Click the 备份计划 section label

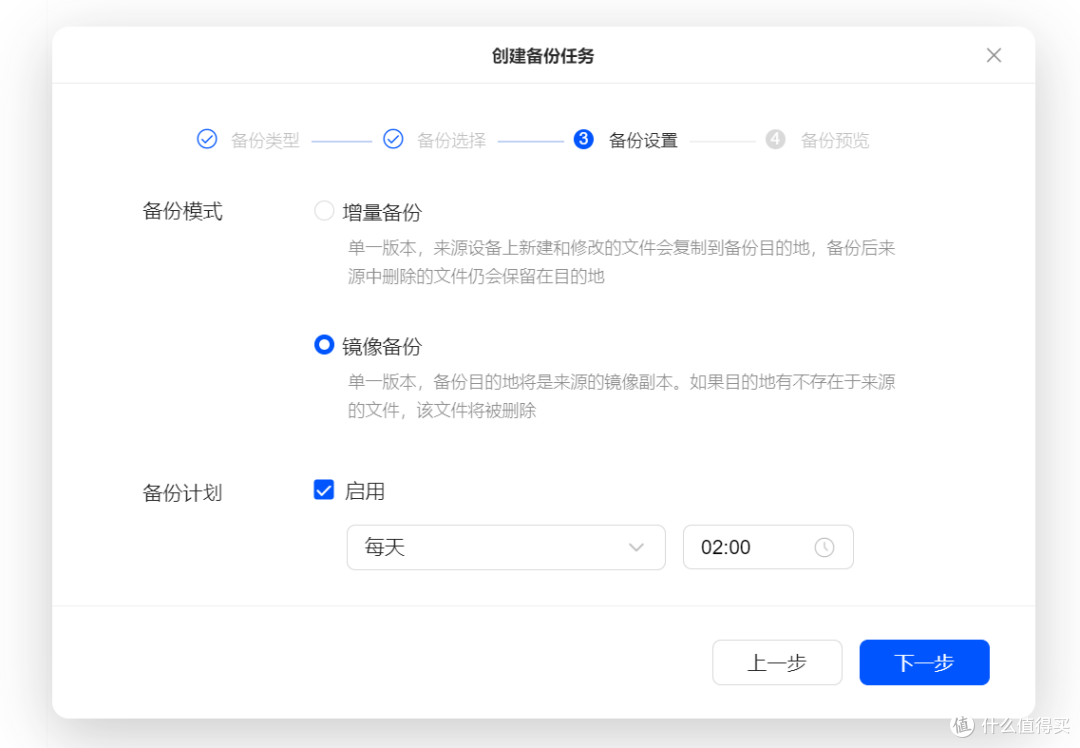click(183, 493)
